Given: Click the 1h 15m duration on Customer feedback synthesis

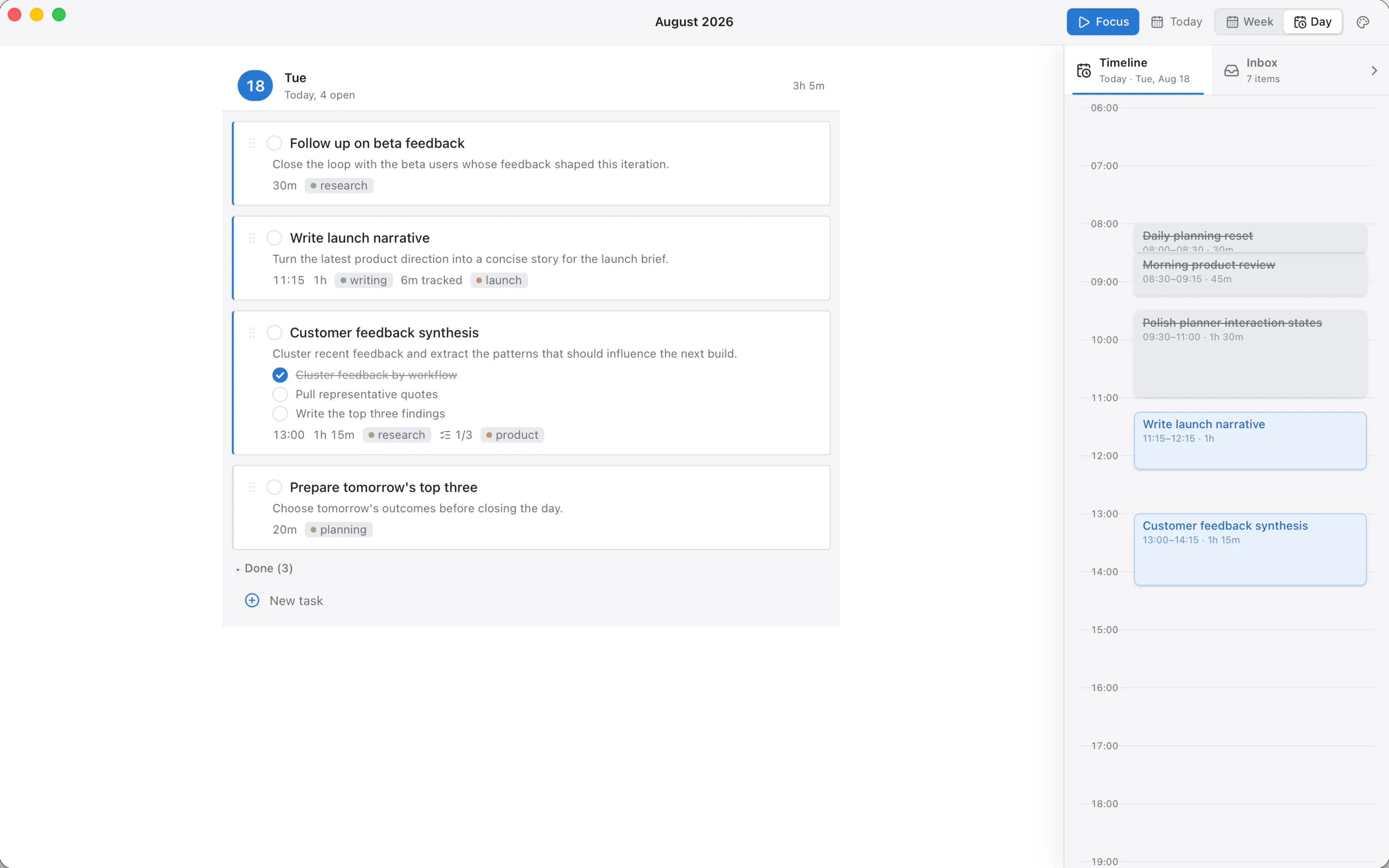Looking at the screenshot, I should 334,435.
